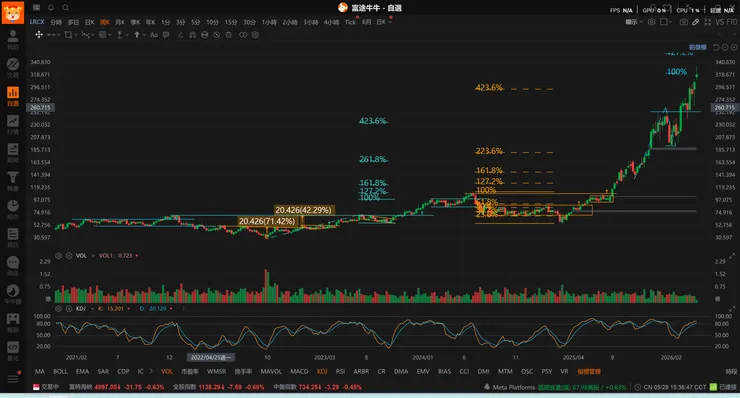Expand more main-chart indicators chevron after IC
This screenshot has width=740, height=398.
pyautogui.click(x=151, y=371)
